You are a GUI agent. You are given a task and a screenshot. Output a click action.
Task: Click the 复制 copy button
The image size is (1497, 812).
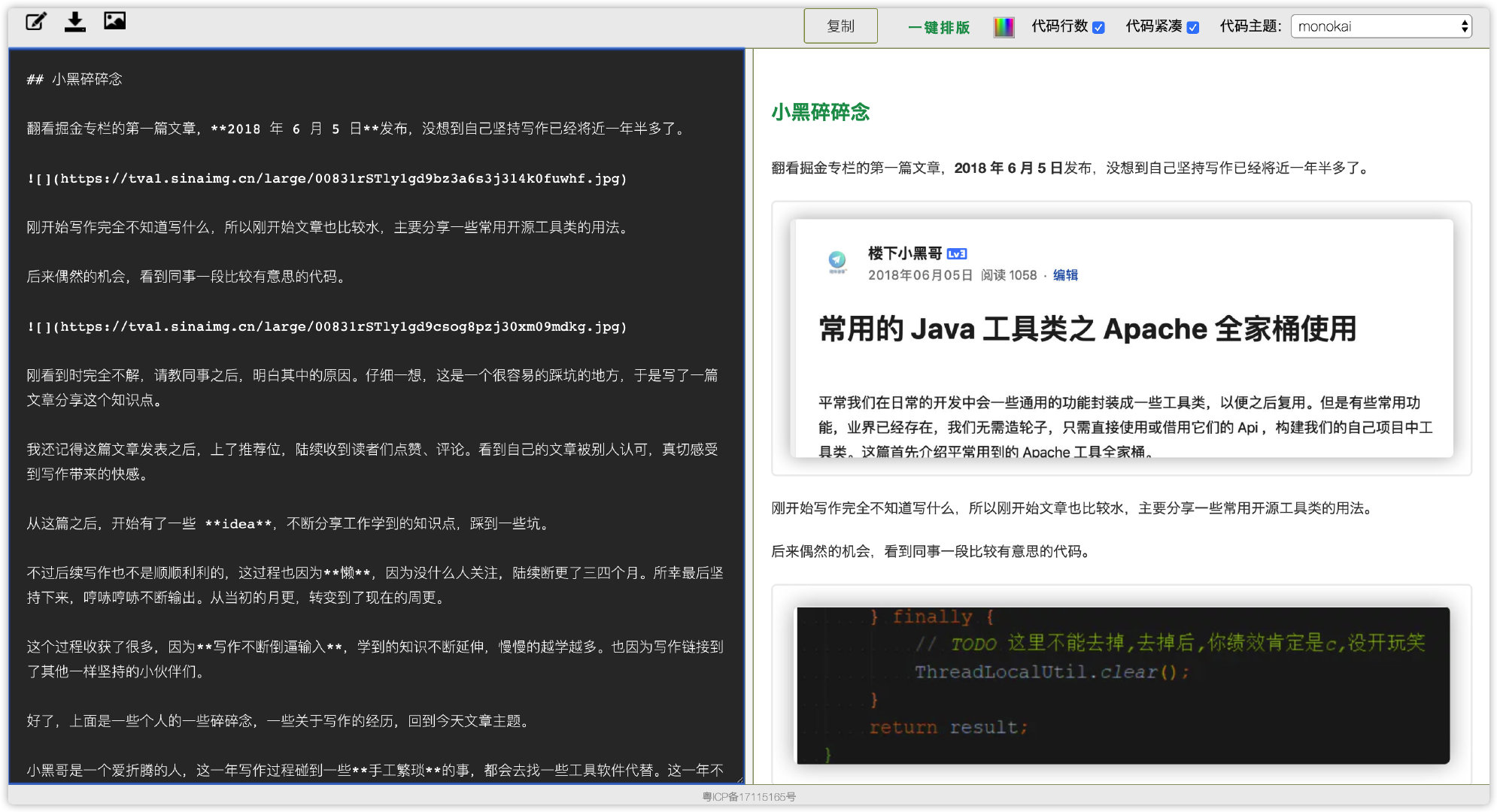[x=840, y=26]
